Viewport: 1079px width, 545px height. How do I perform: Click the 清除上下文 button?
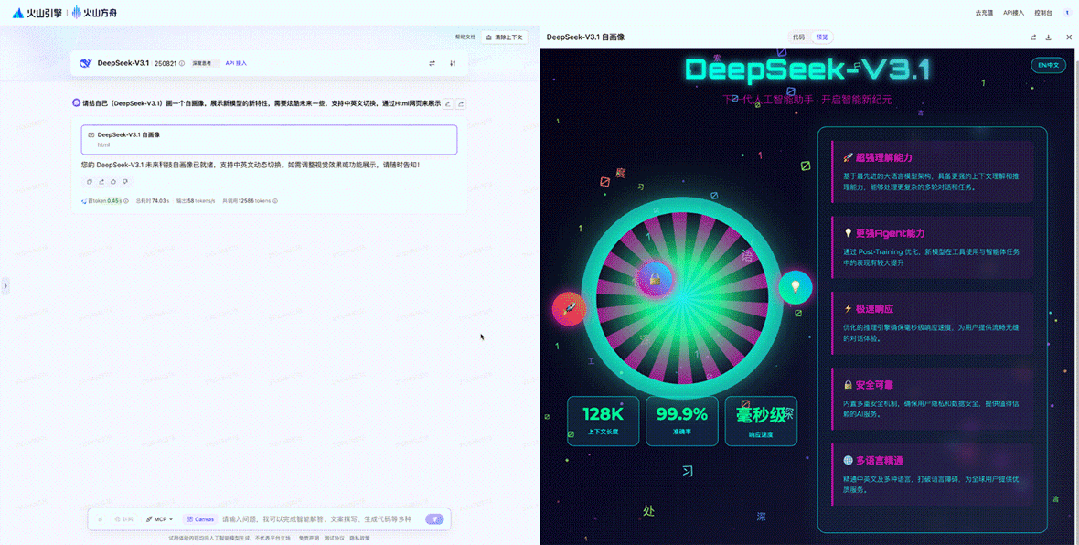[504, 37]
